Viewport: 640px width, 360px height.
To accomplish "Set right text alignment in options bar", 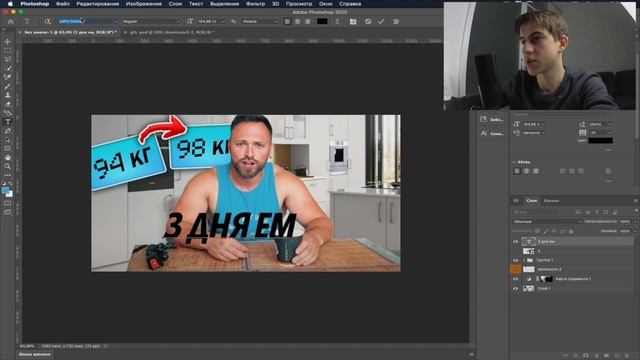I will 307,21.
